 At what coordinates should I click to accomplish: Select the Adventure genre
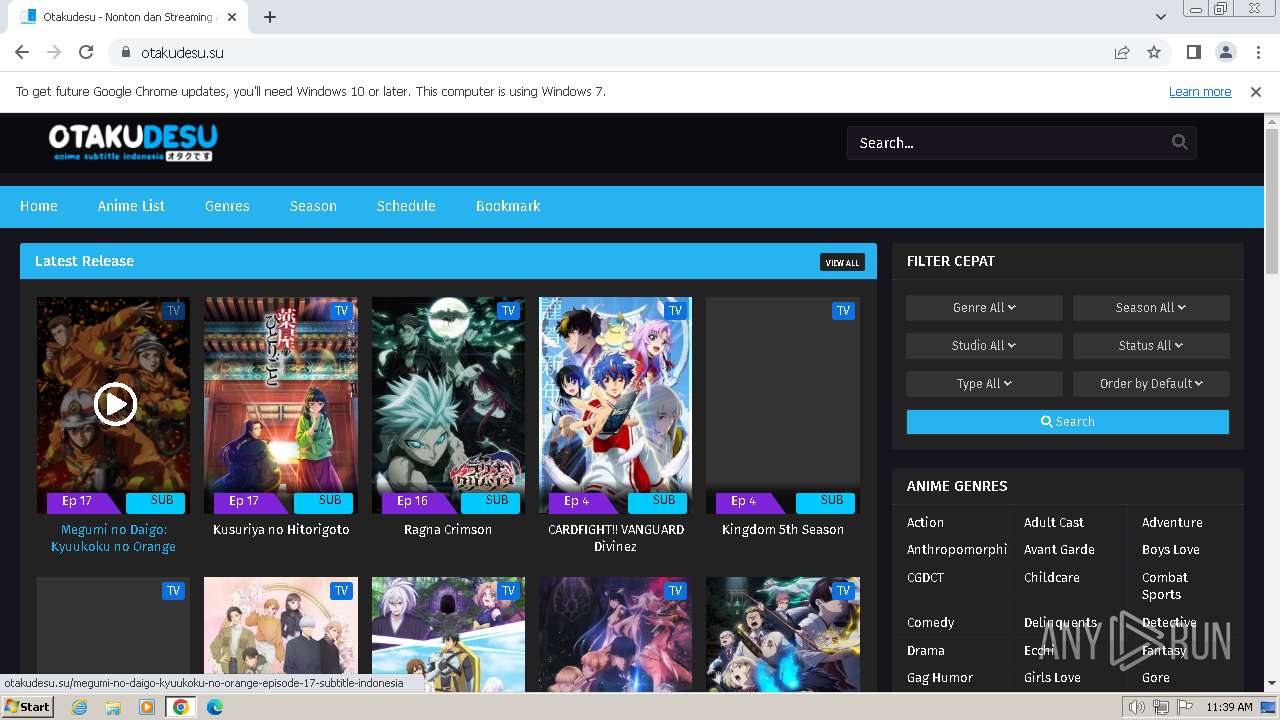point(1172,522)
